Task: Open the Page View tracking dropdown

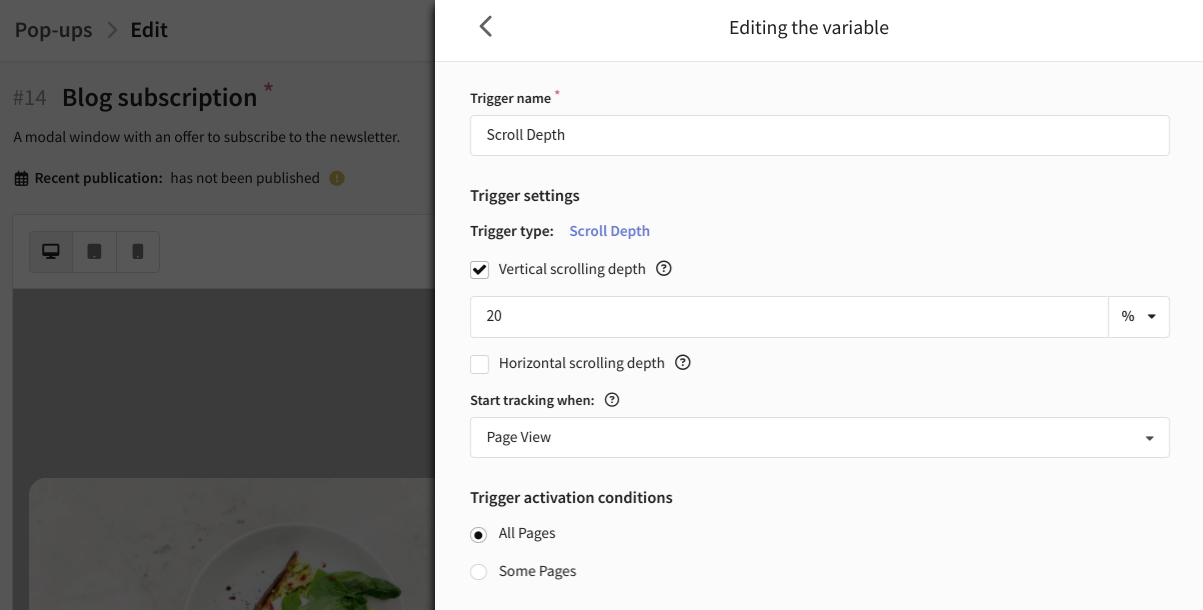Action: coord(820,438)
